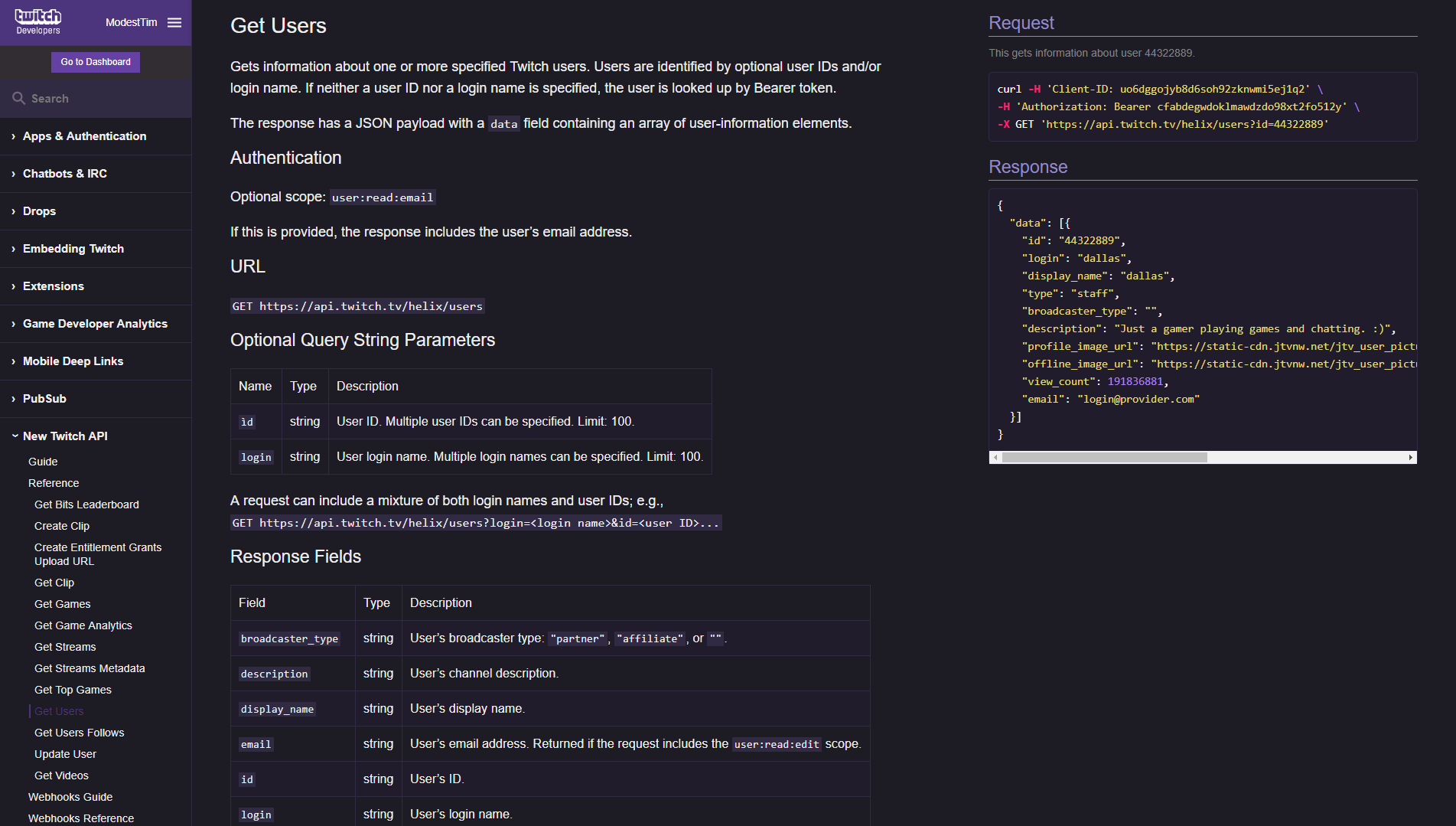Image resolution: width=1456 pixels, height=826 pixels.
Task: Open Webhooks Reference page
Action: click(81, 818)
